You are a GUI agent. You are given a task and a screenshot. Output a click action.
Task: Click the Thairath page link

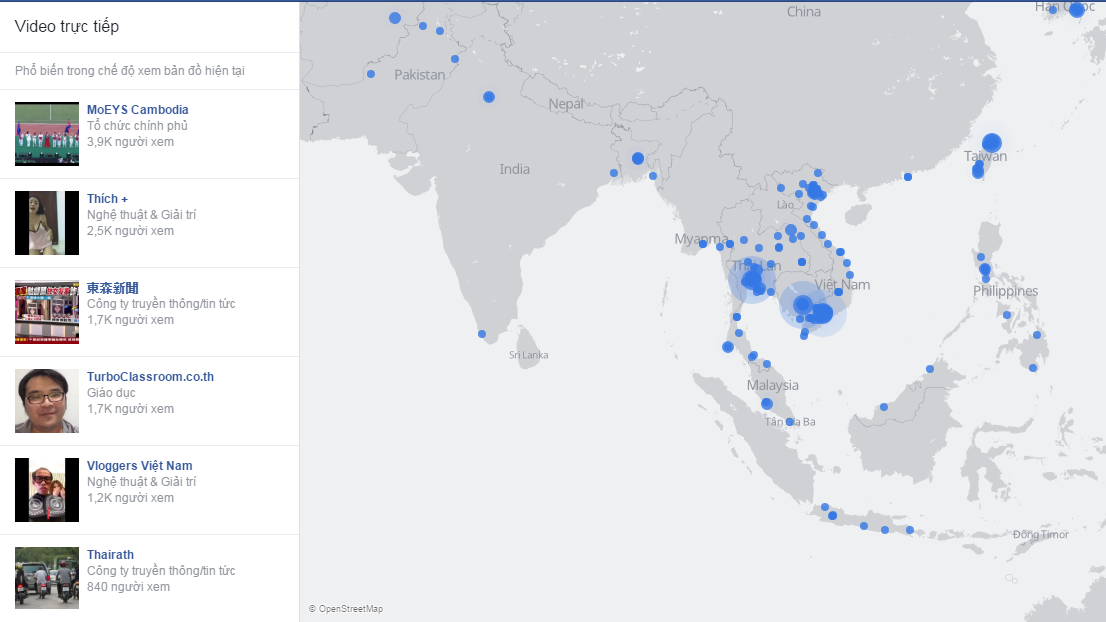110,554
